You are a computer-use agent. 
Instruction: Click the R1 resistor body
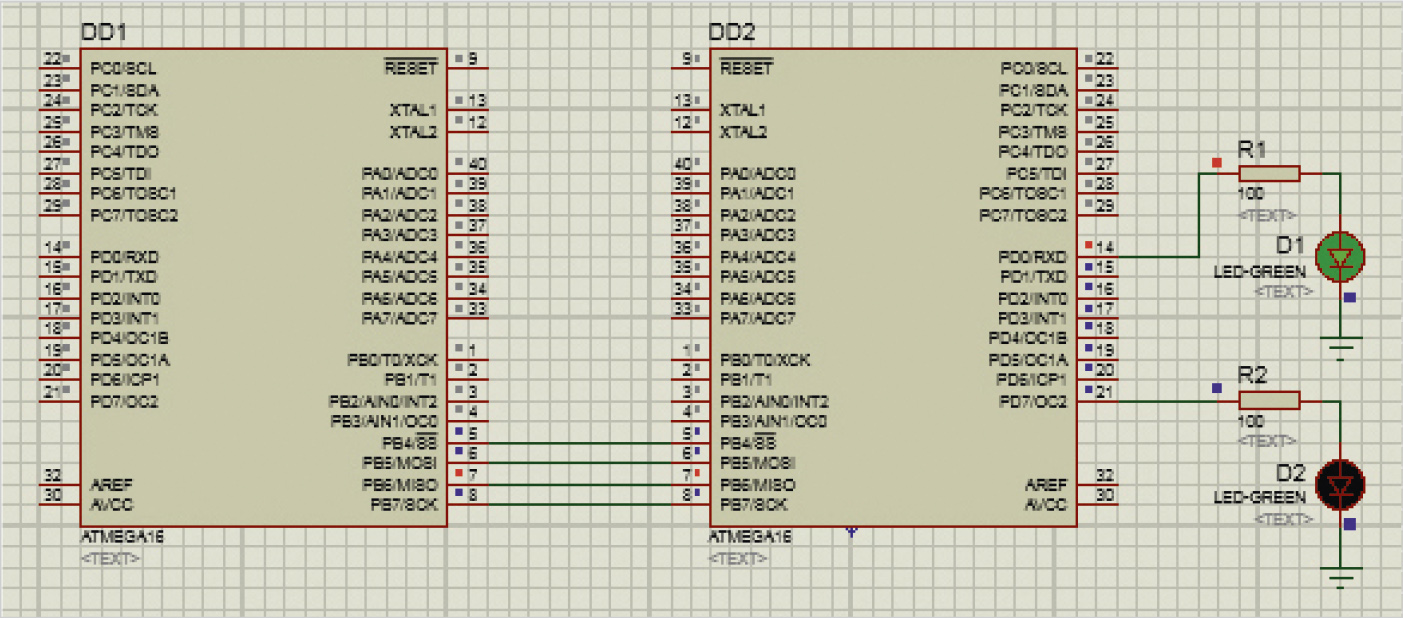(x=1269, y=173)
